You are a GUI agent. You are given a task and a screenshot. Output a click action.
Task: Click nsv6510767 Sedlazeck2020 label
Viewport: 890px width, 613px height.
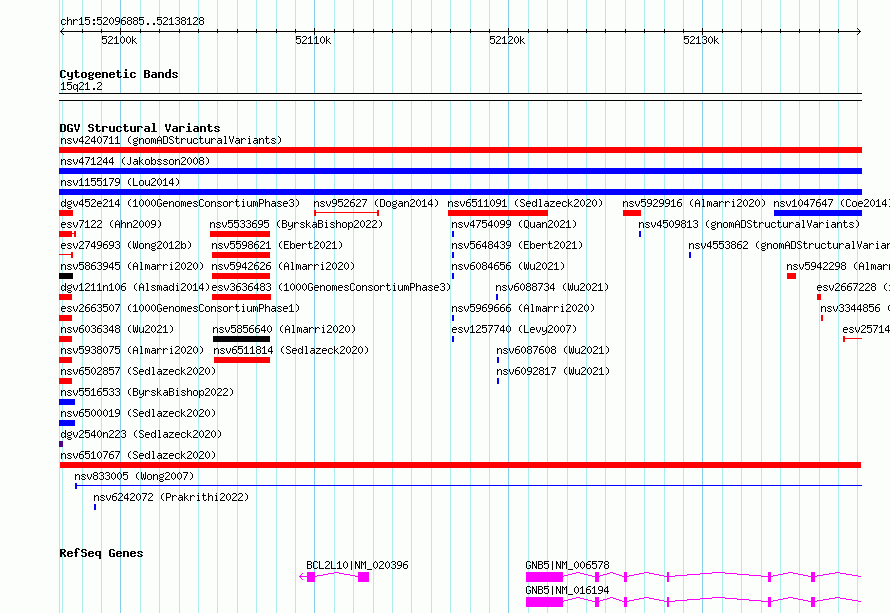click(138, 455)
